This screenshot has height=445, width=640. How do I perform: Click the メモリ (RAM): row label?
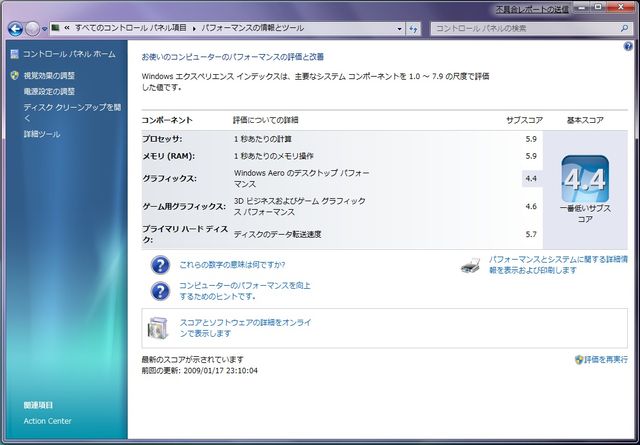coord(168,156)
